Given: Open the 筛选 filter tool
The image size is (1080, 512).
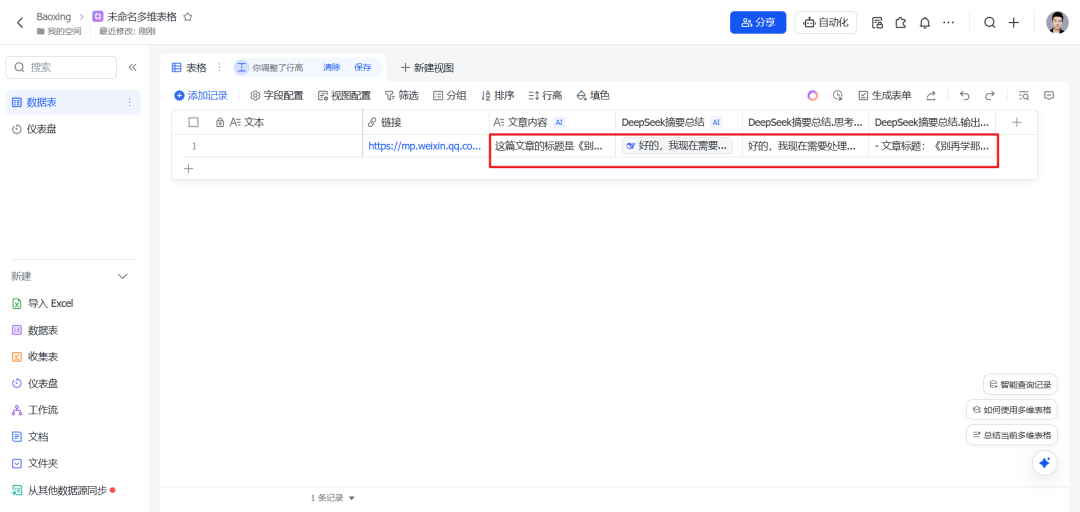Looking at the screenshot, I should click(402, 96).
